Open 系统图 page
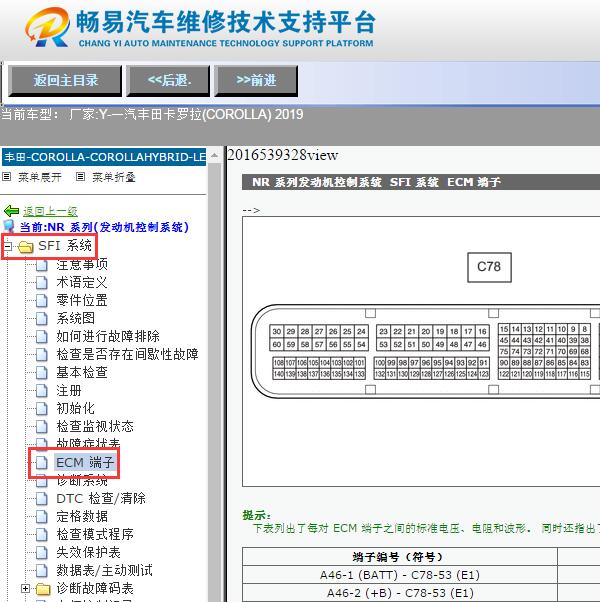The image size is (600, 602). 76,318
